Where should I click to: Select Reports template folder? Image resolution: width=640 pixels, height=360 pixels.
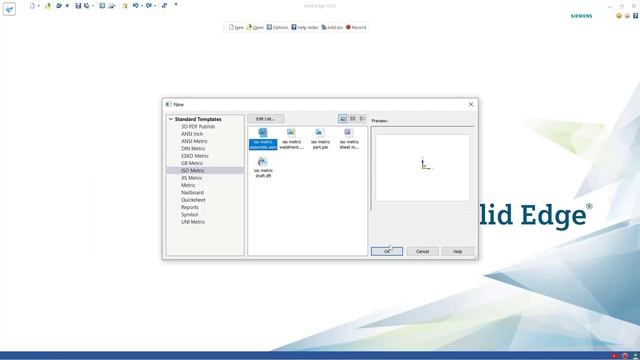coord(190,207)
